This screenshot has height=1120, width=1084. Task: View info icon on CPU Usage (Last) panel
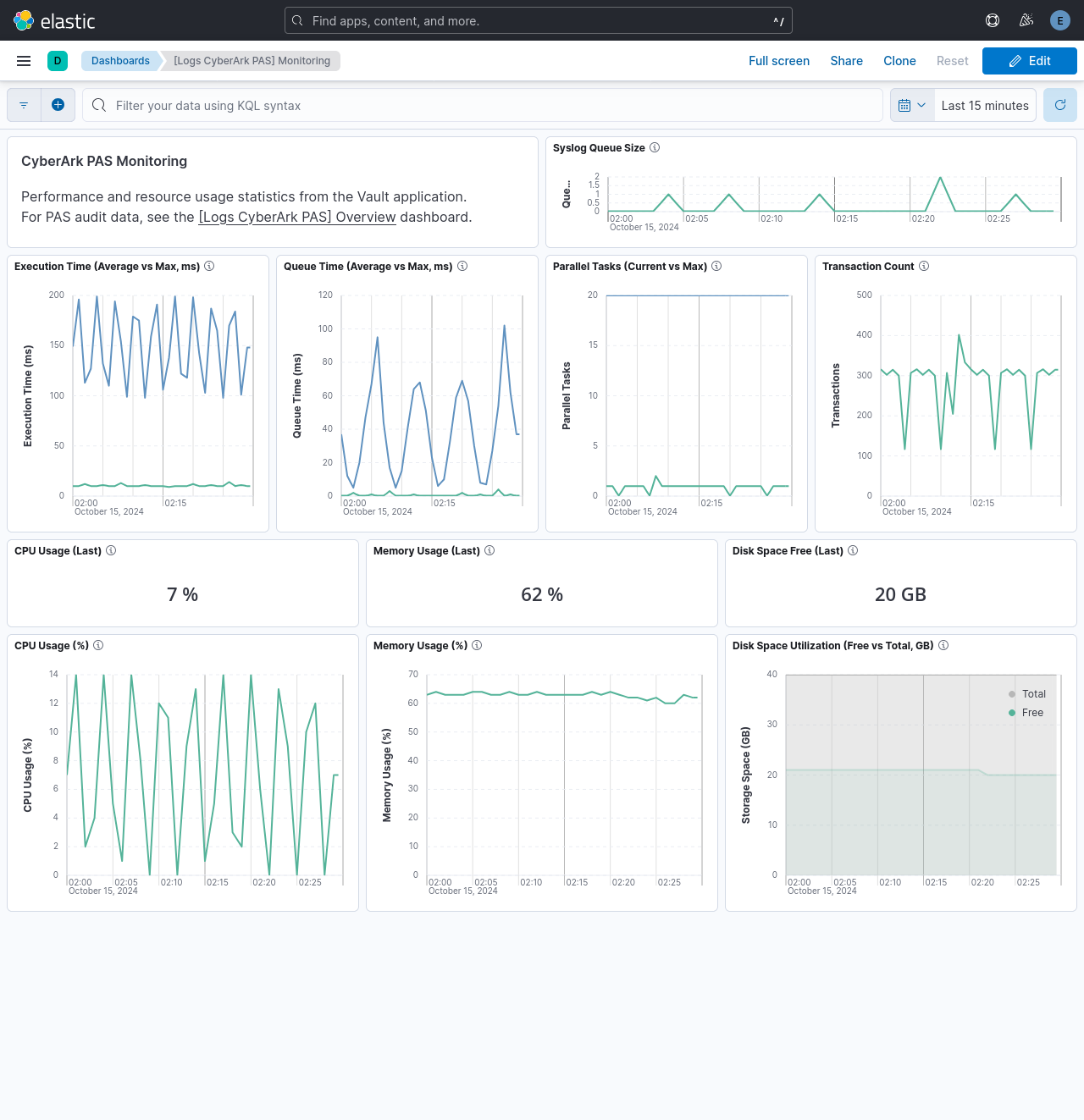point(111,550)
